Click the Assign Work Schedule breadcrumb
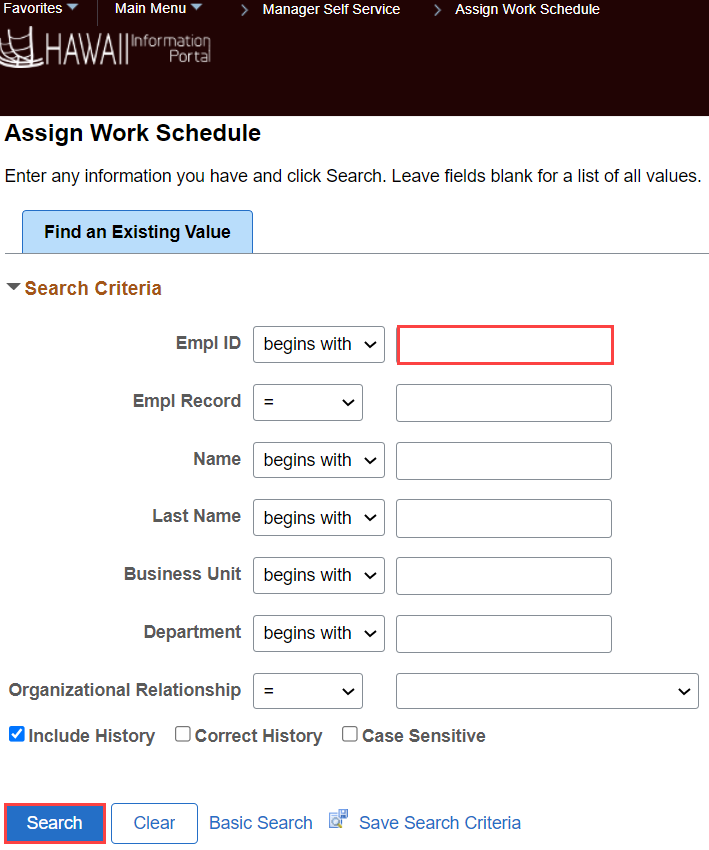Image resolution: width=709 pixels, height=850 pixels. tap(527, 9)
